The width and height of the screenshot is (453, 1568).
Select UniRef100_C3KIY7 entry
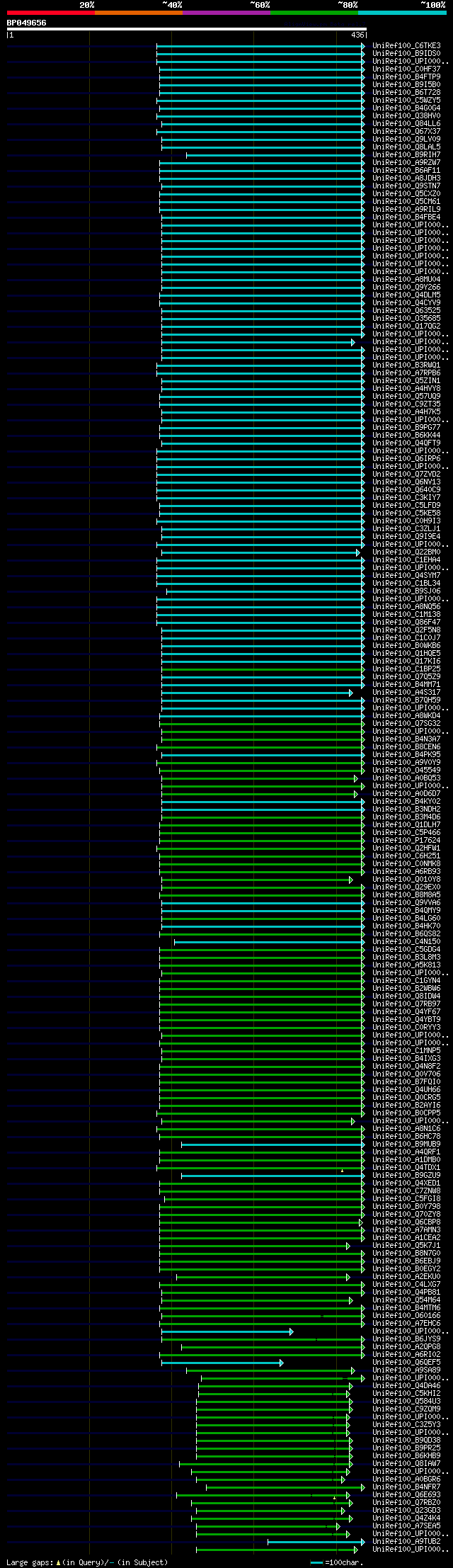tap(406, 498)
